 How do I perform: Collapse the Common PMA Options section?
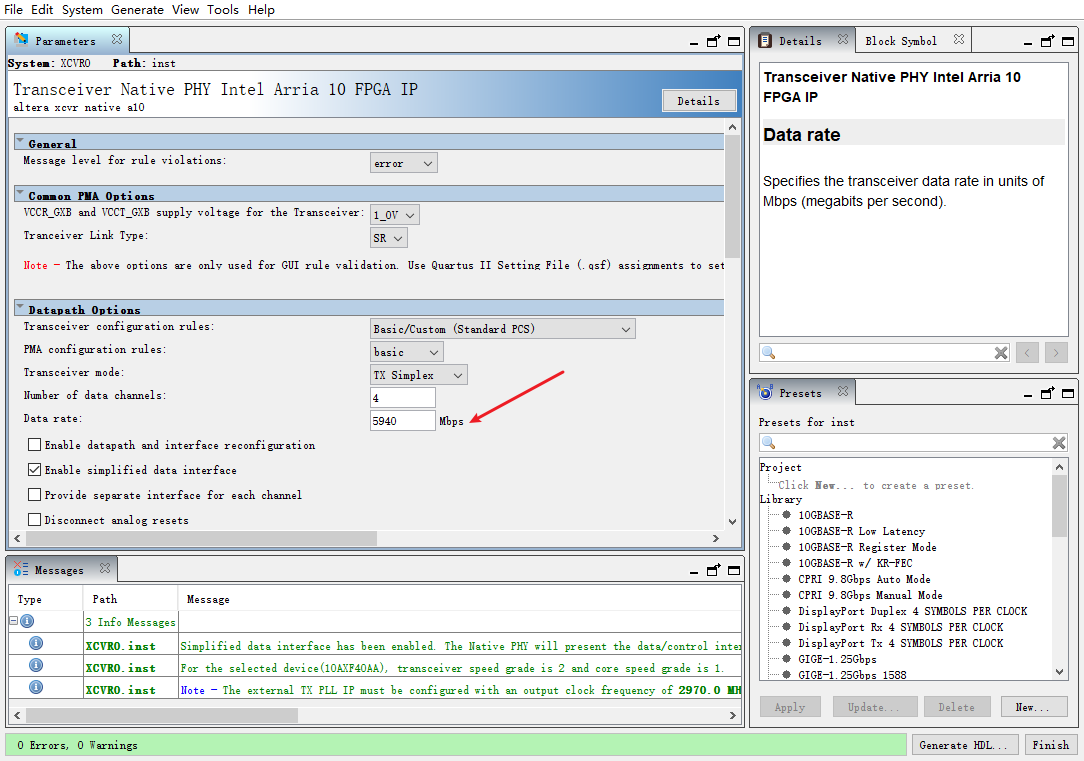[x=20, y=193]
